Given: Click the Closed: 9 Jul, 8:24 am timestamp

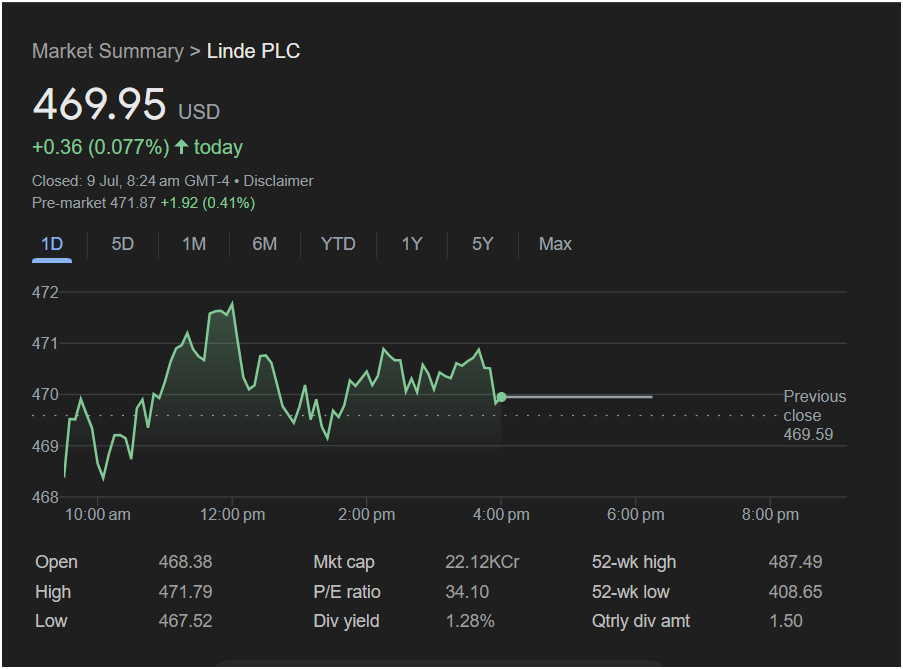Looking at the screenshot, I should 131,181.
